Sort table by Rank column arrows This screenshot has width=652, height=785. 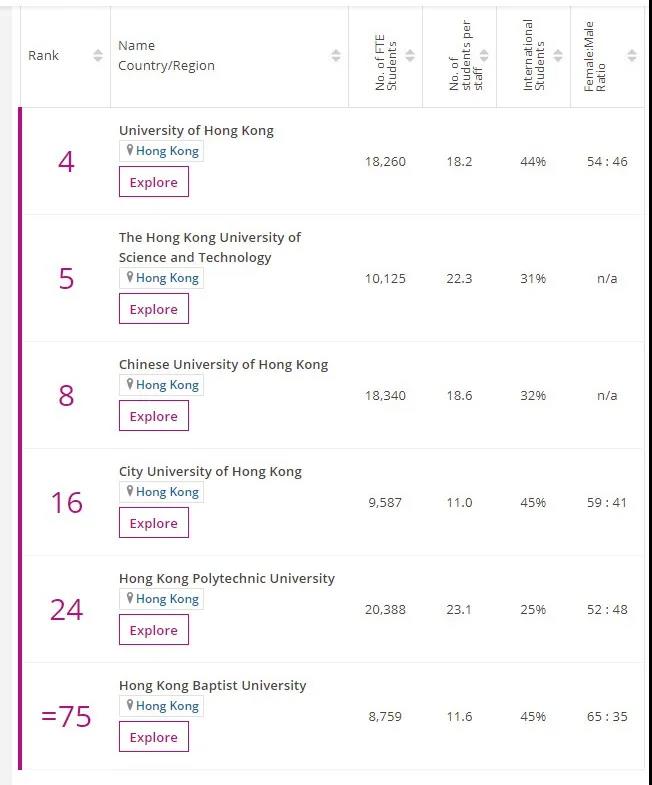tap(97, 56)
